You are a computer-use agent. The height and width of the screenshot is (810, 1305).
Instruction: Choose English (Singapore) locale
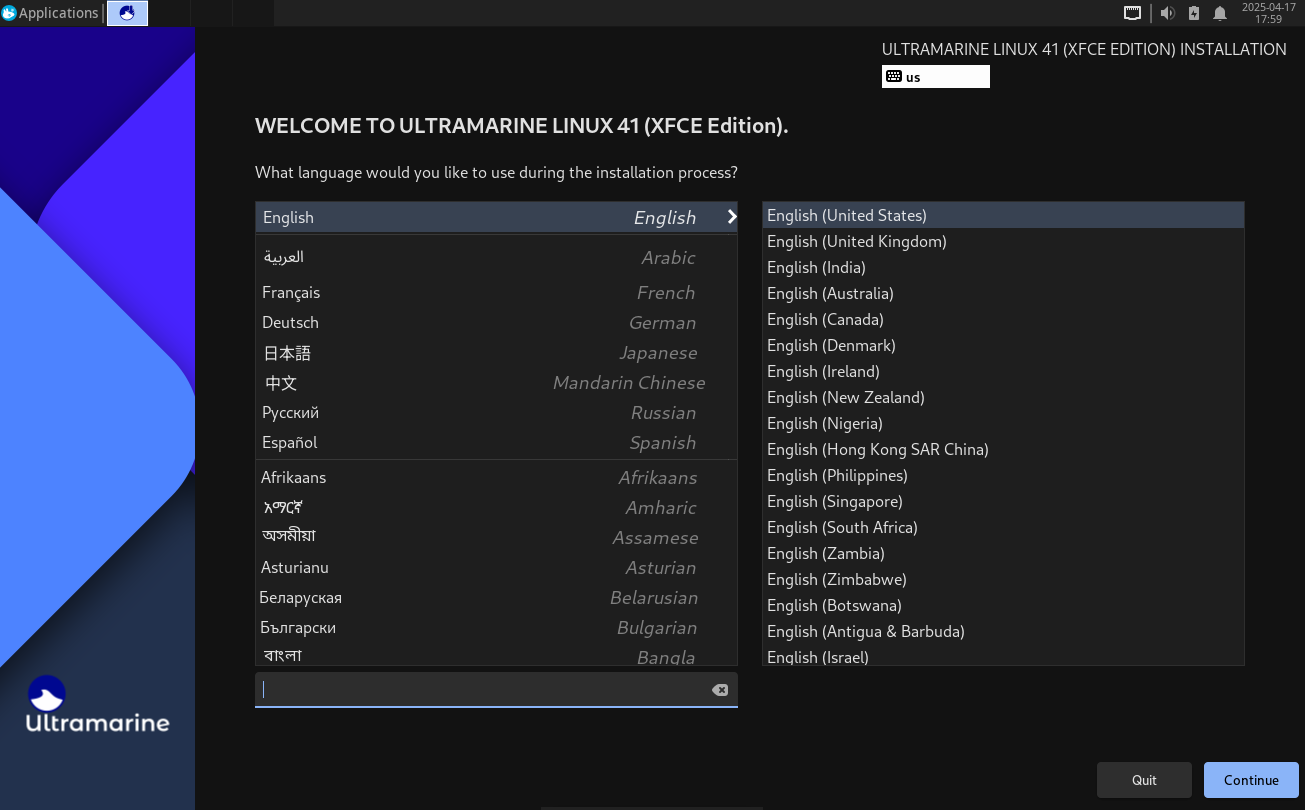pos(1003,501)
